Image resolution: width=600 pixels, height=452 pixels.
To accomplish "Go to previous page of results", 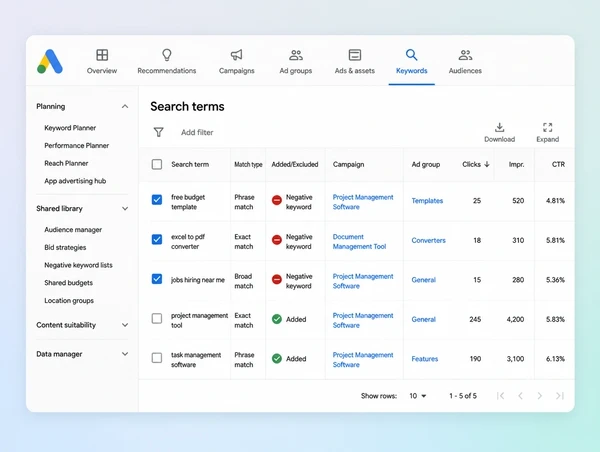I will pyautogui.click(x=520, y=396).
